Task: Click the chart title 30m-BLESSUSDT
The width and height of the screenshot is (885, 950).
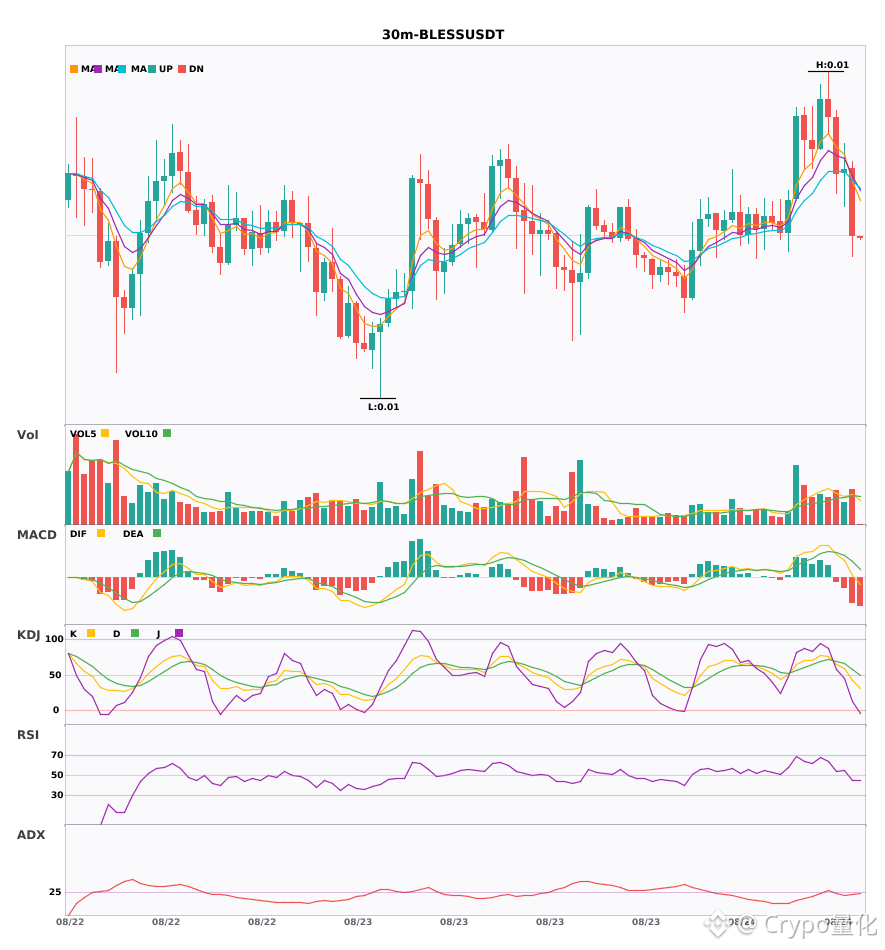Action: (443, 35)
